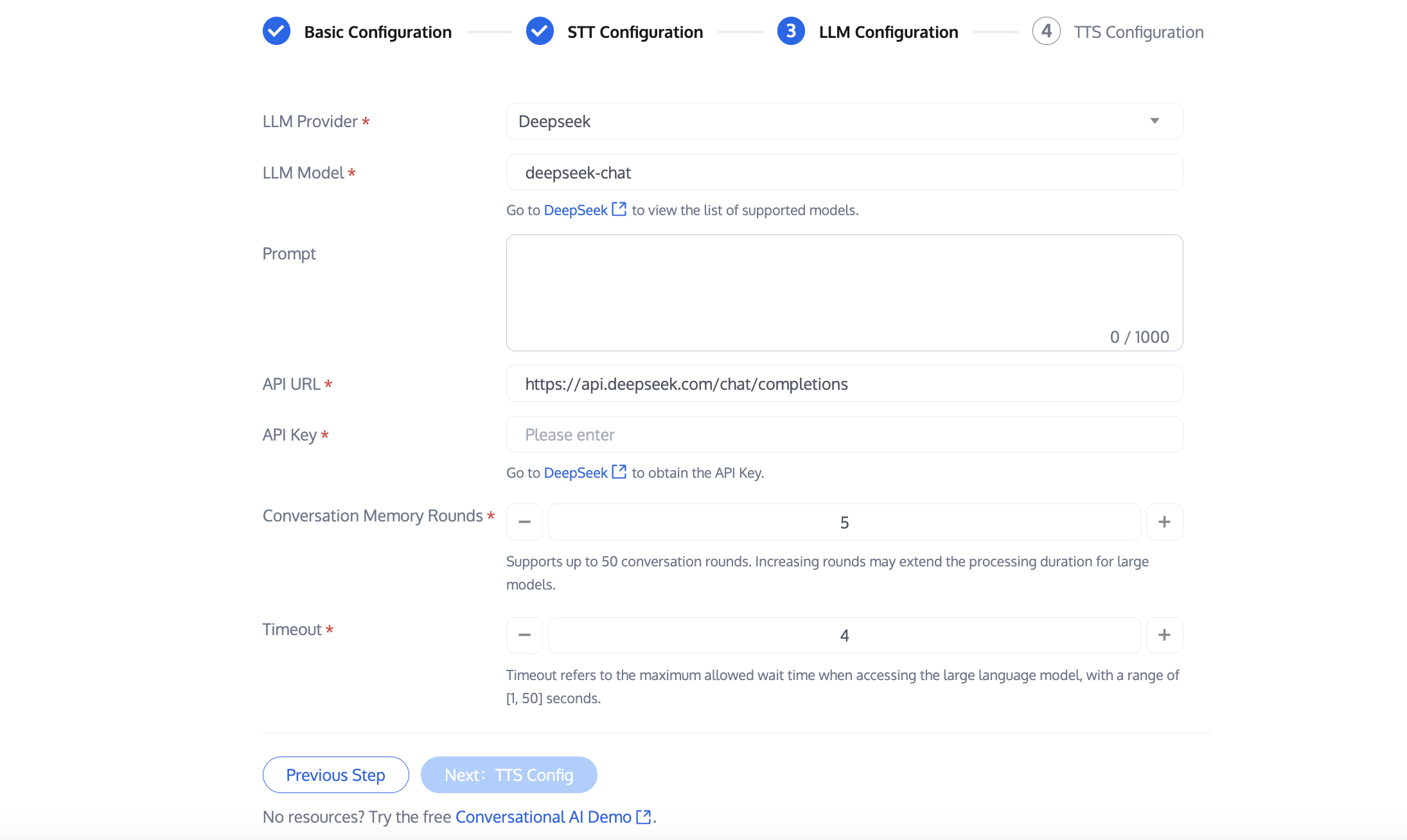
Task: Go back with Previous Step button
Action: coord(335,774)
